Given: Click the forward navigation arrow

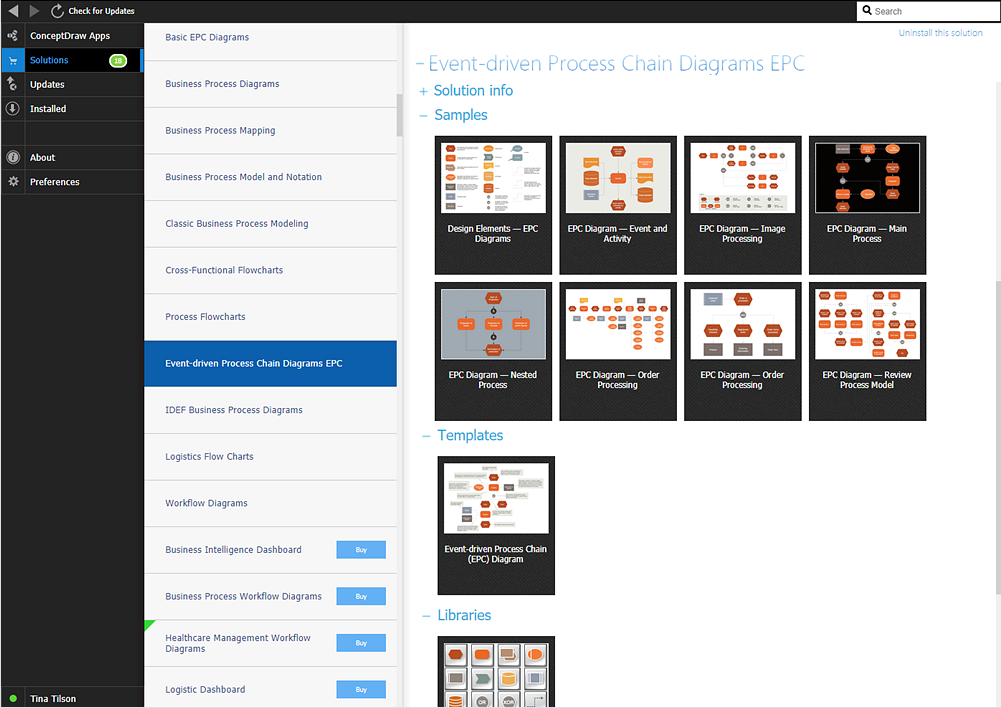Looking at the screenshot, I should pos(34,11).
